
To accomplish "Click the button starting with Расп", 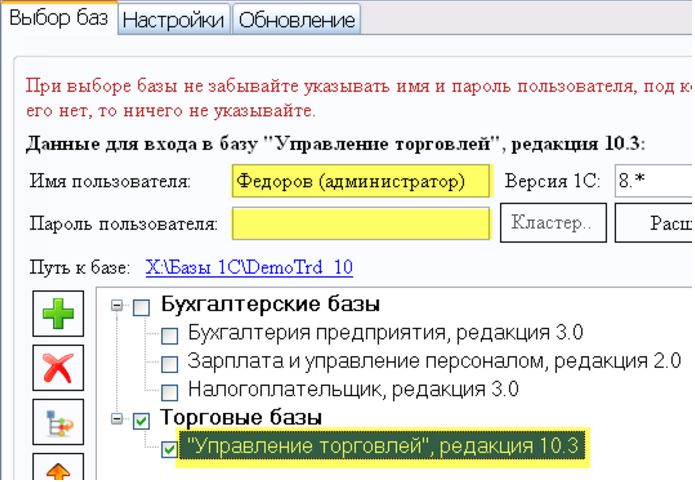I will [x=654, y=223].
